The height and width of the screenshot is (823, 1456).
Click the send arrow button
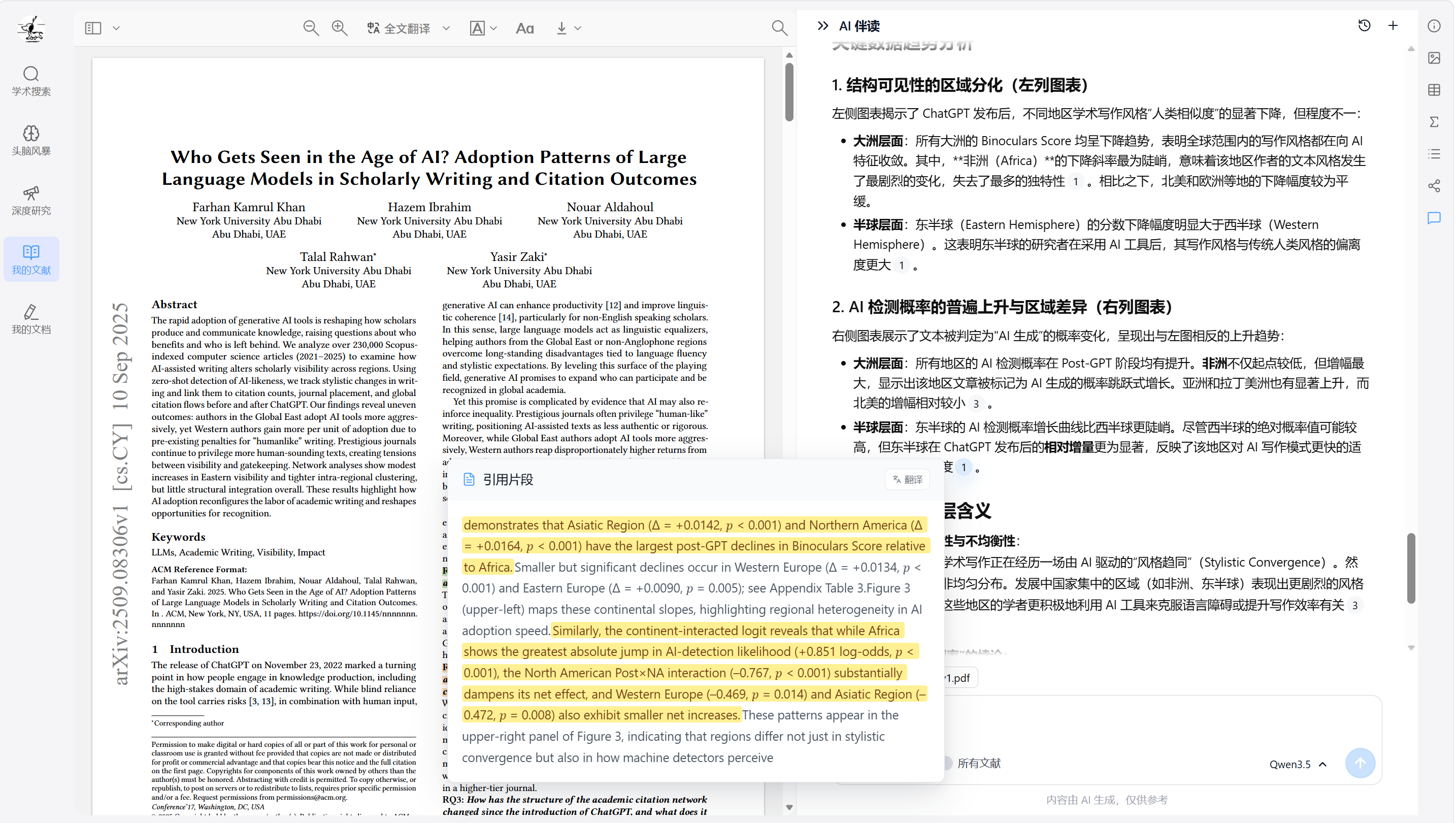(1360, 763)
